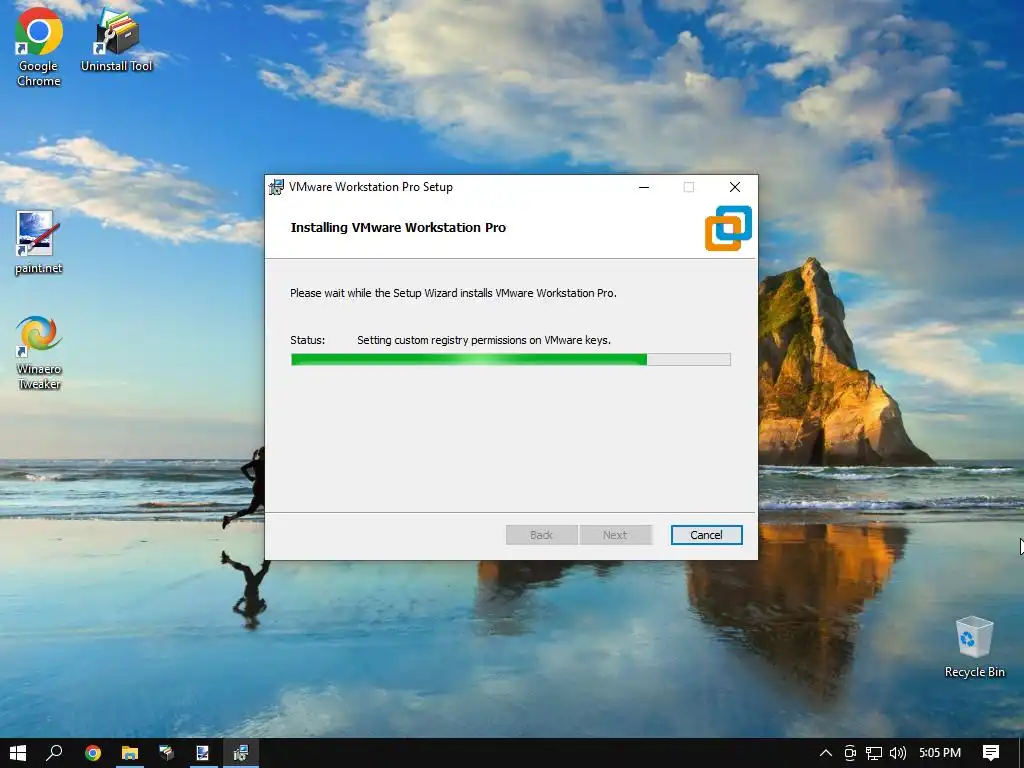Switch to paint.net taskbar button

click(x=203, y=753)
